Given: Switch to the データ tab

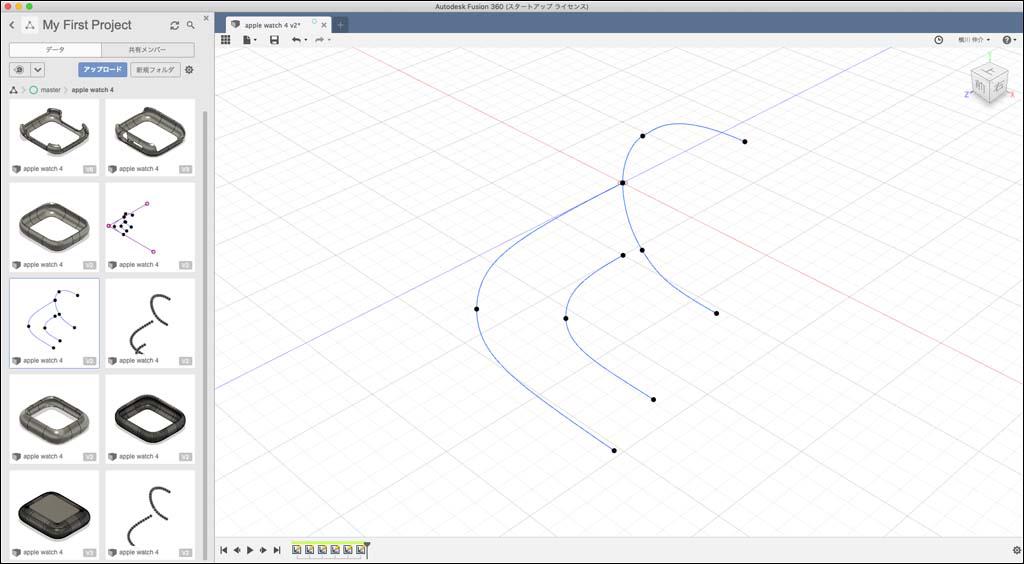Looking at the screenshot, I should [56, 50].
